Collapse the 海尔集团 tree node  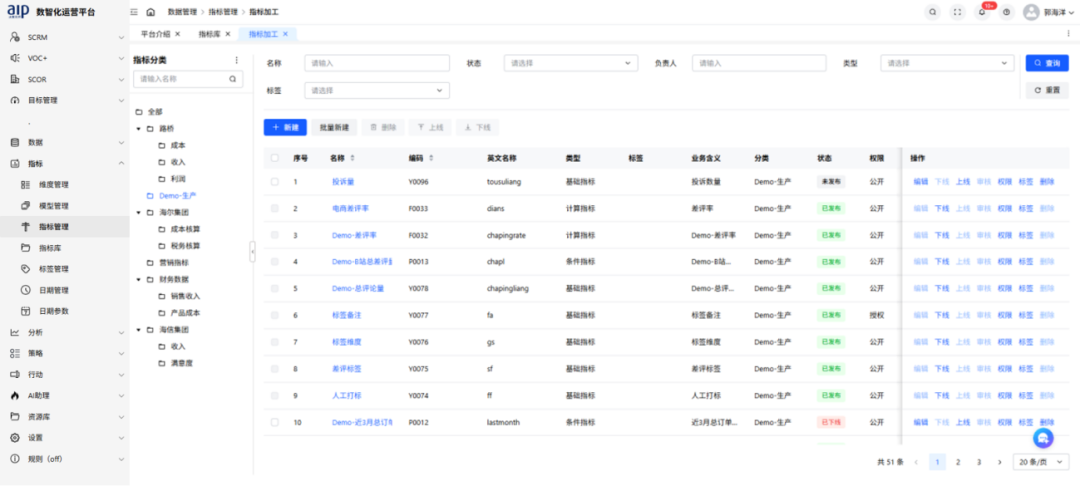138,213
